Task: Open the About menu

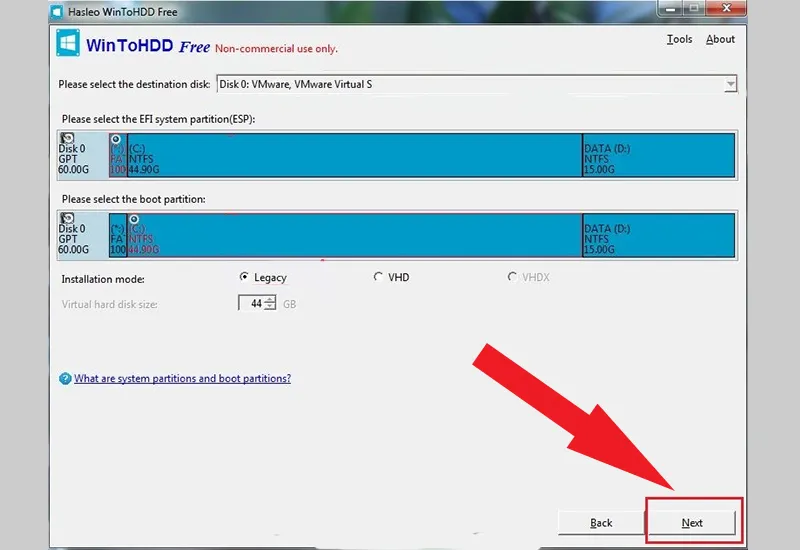Action: [720, 40]
